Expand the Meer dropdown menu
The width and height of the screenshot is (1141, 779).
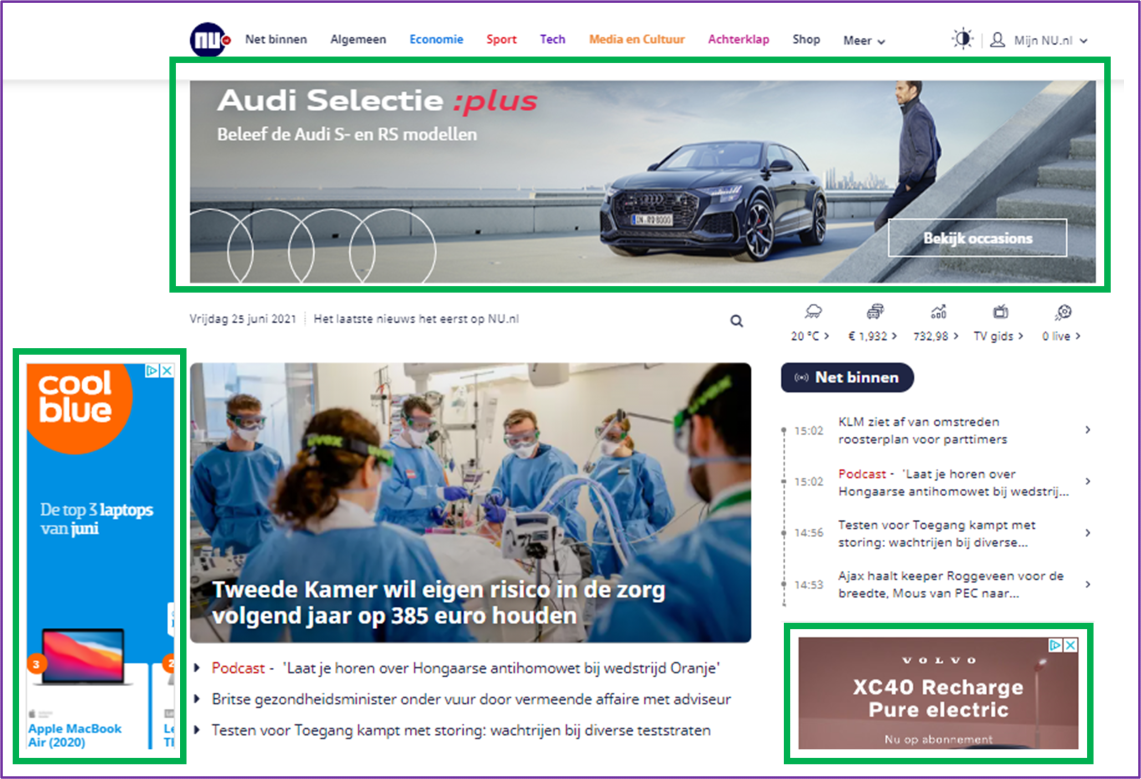point(864,41)
